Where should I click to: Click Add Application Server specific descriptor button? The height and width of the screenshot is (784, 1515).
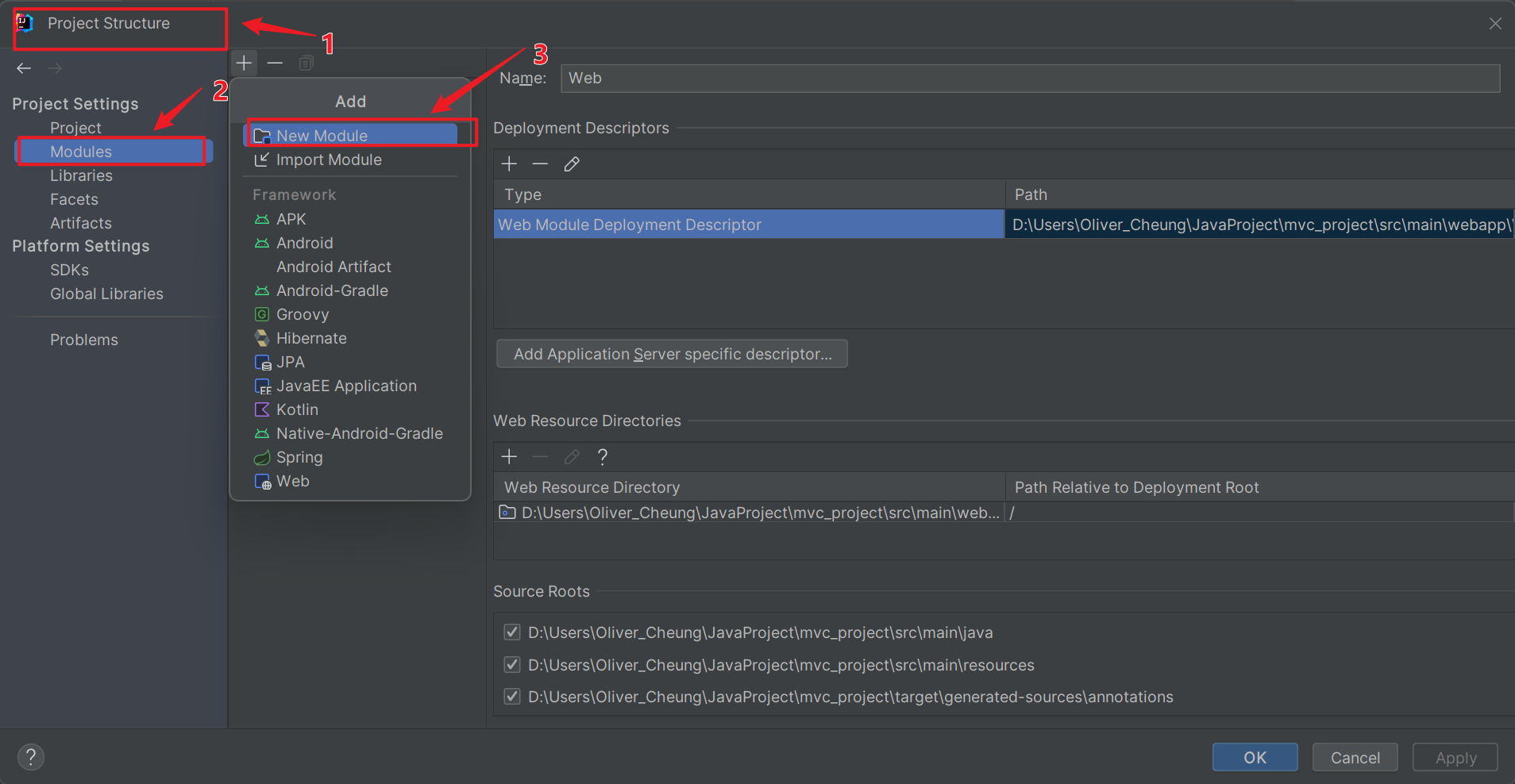672,354
